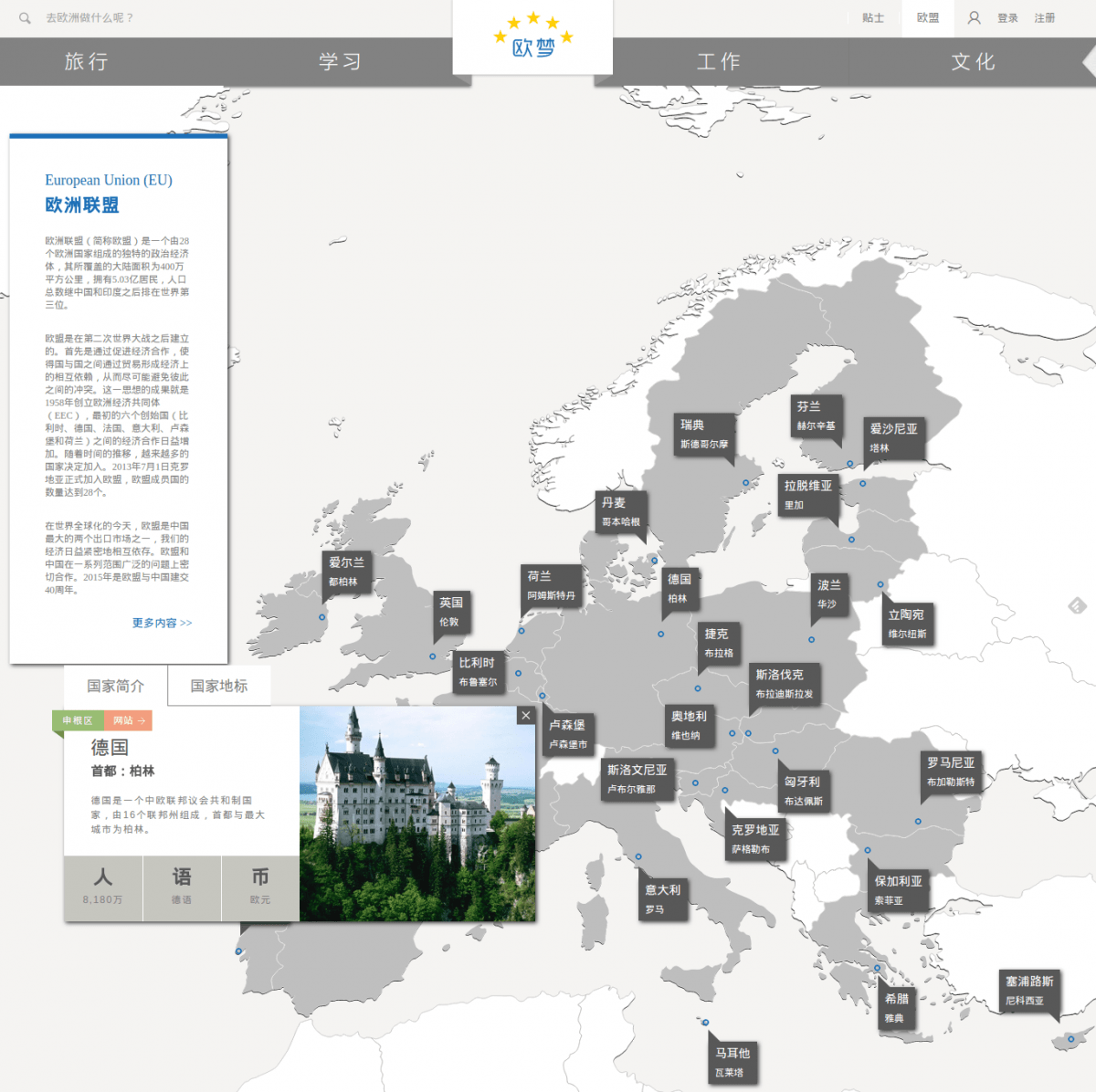Click the 语 language icon tile
The height and width of the screenshot is (1092, 1096).
point(182,887)
